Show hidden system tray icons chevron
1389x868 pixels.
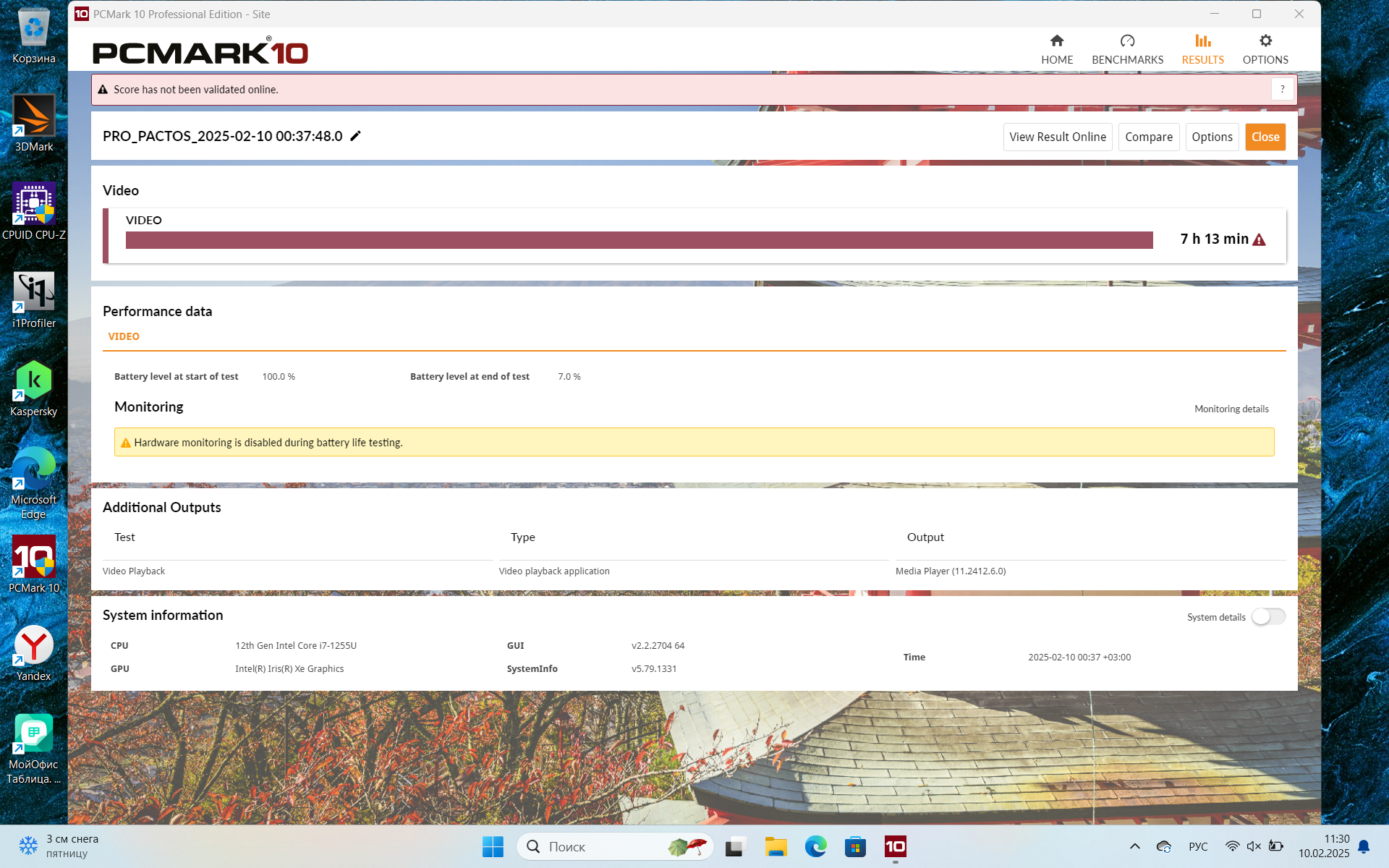coord(1134,846)
